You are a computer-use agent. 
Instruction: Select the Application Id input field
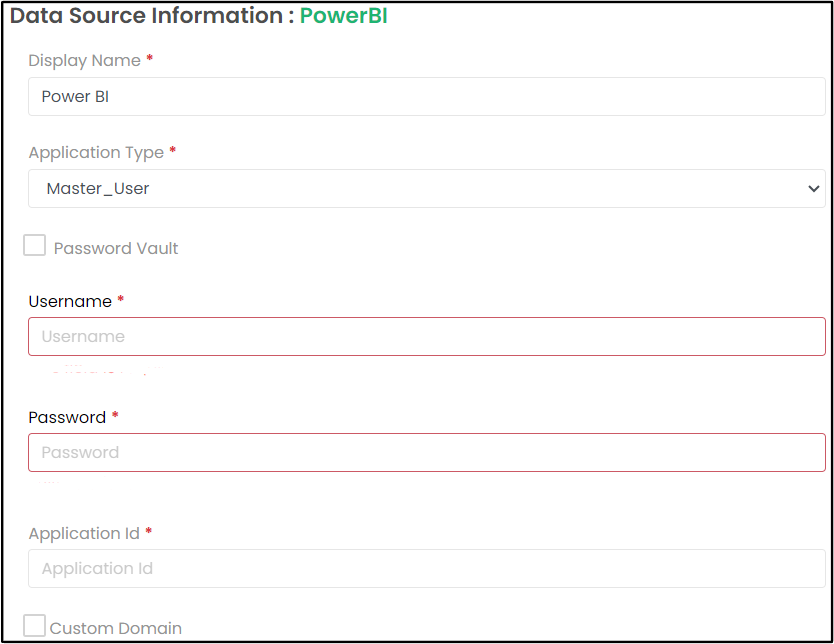[x=426, y=568]
